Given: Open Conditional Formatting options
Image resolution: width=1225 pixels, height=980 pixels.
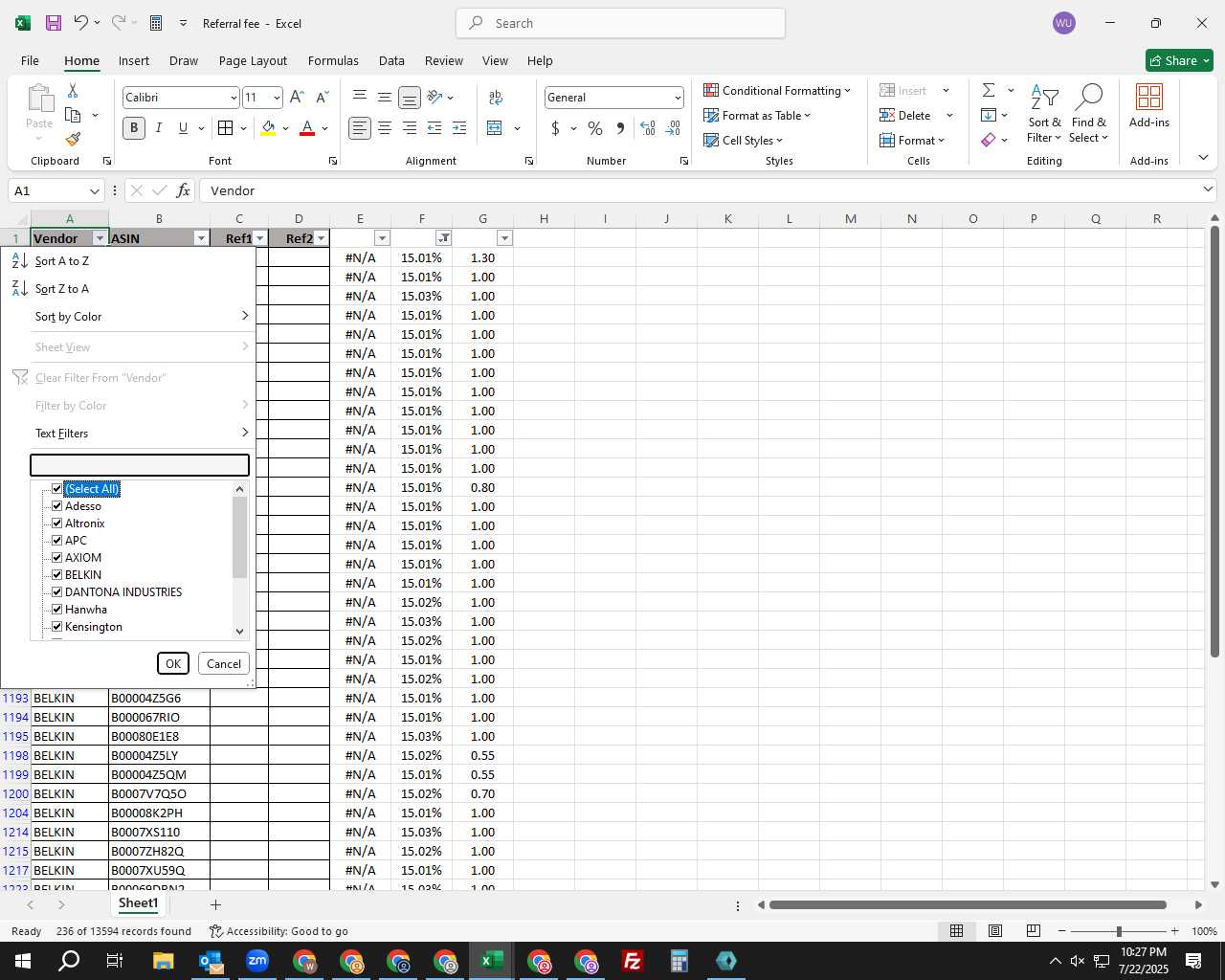Looking at the screenshot, I should 777,90.
